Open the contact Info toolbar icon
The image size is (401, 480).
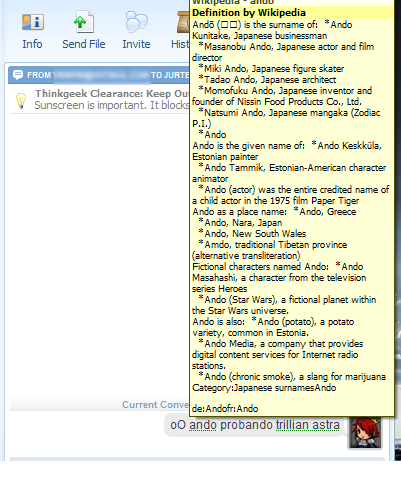pos(33,22)
